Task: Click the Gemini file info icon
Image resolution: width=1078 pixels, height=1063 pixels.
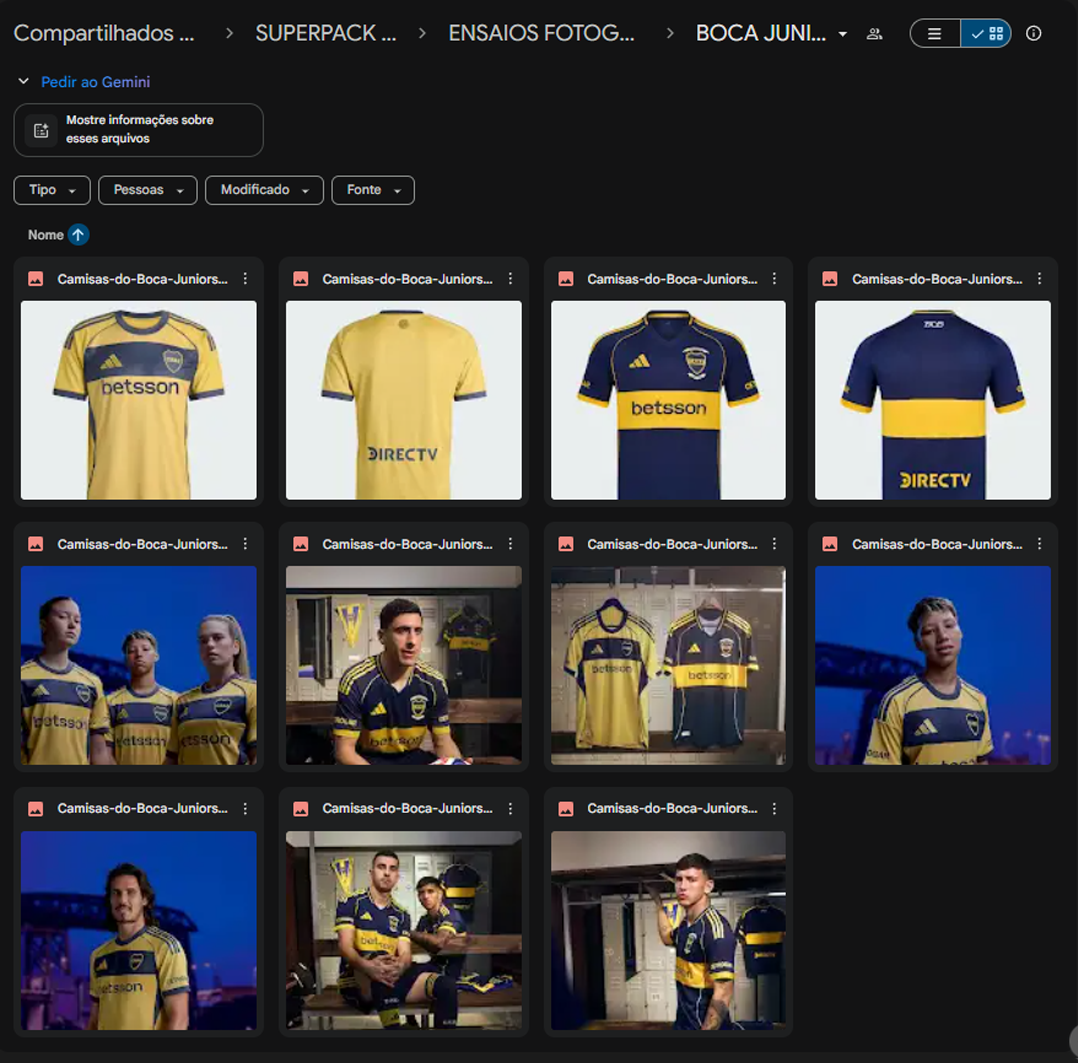Action: [41, 130]
